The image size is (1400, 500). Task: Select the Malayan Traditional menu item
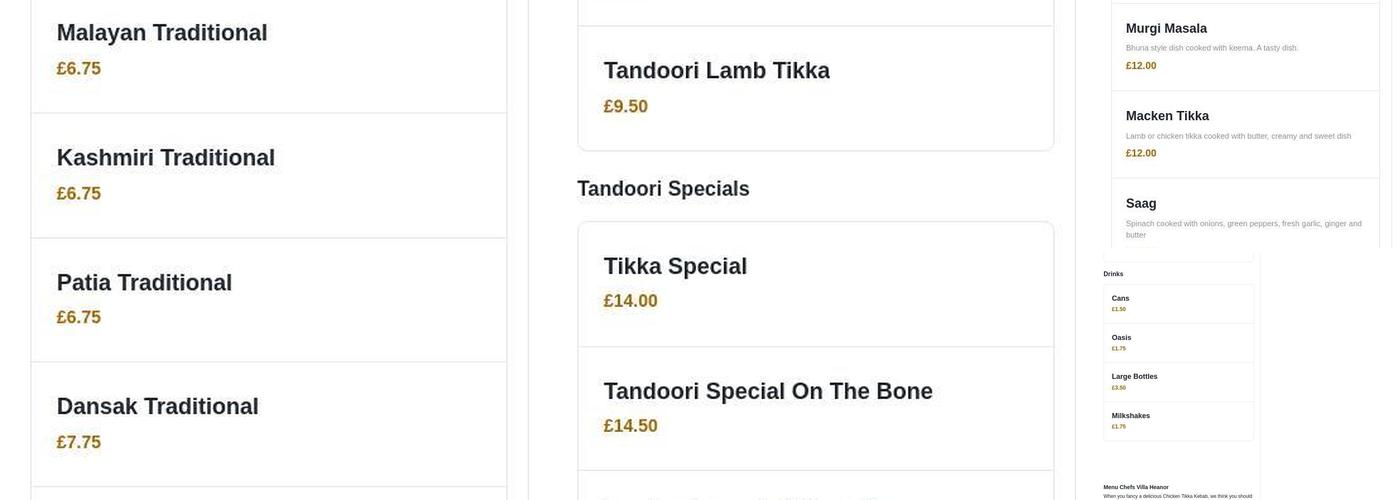click(x=162, y=33)
